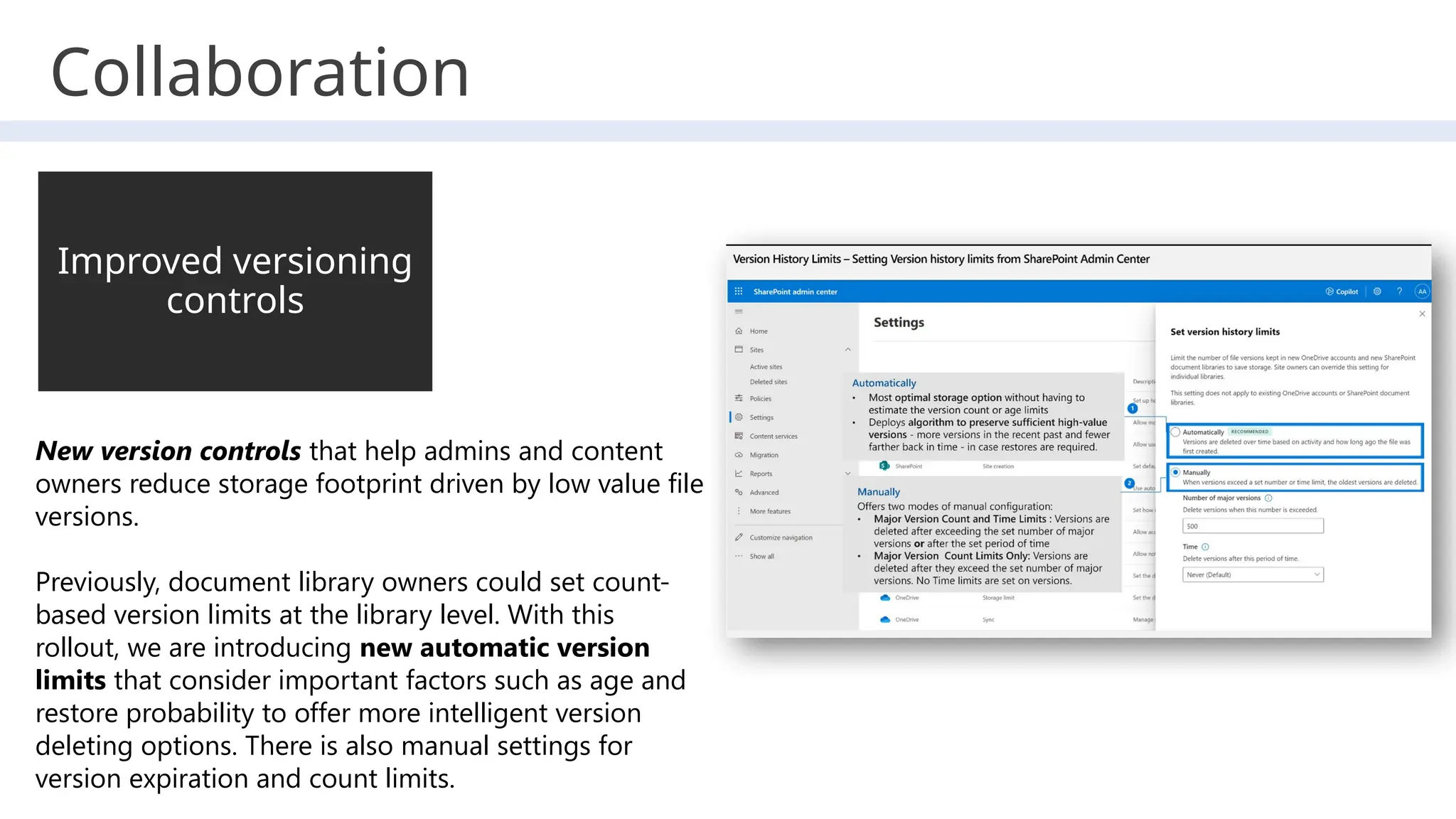Viewport: 1456px width, 819px height.
Task: Click the 'Settings' page heading
Action: [x=899, y=322]
